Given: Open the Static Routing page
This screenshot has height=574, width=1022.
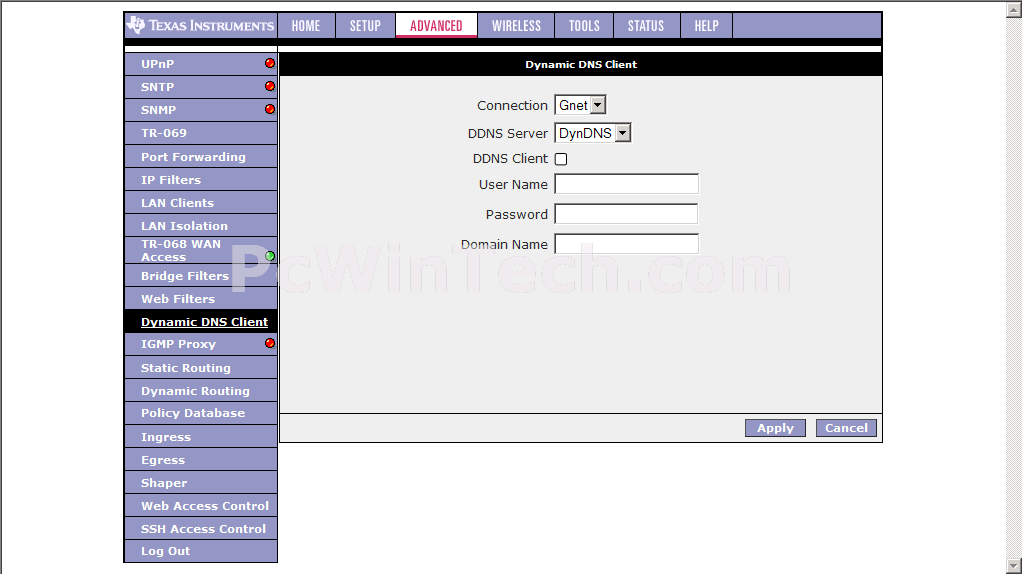Looking at the screenshot, I should click(201, 367).
